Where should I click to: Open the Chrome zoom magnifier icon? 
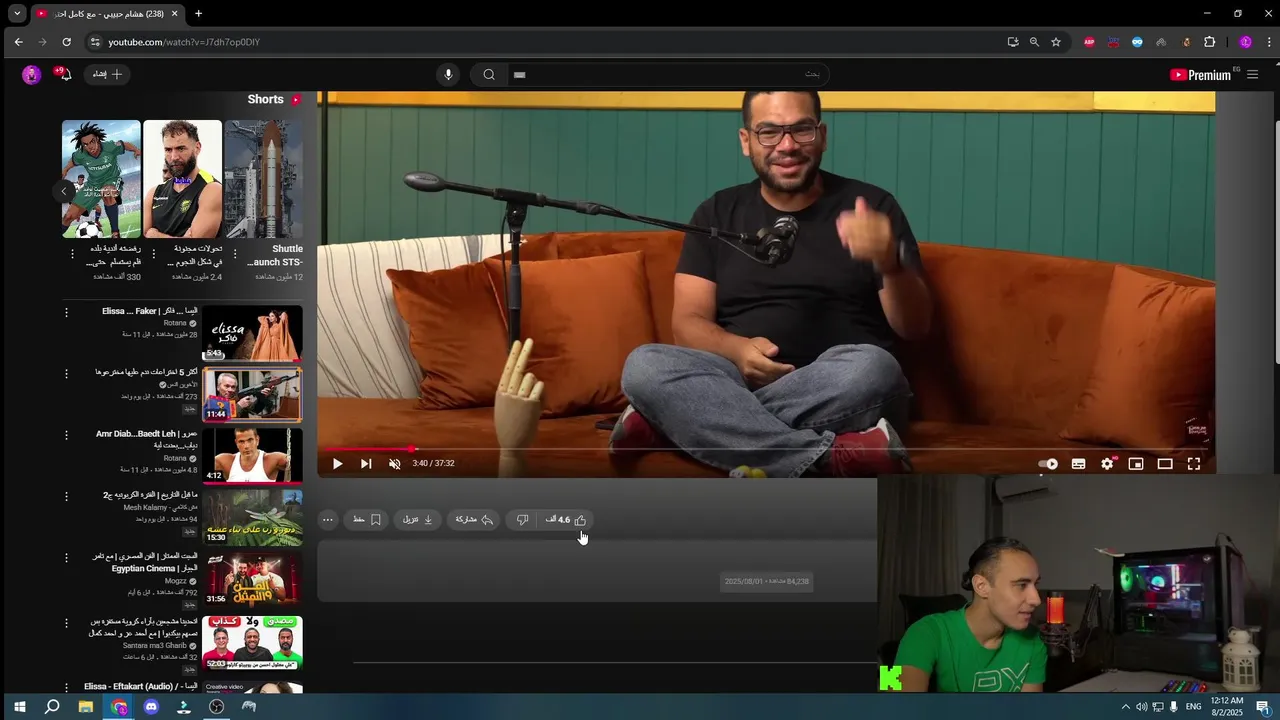tap(1034, 42)
